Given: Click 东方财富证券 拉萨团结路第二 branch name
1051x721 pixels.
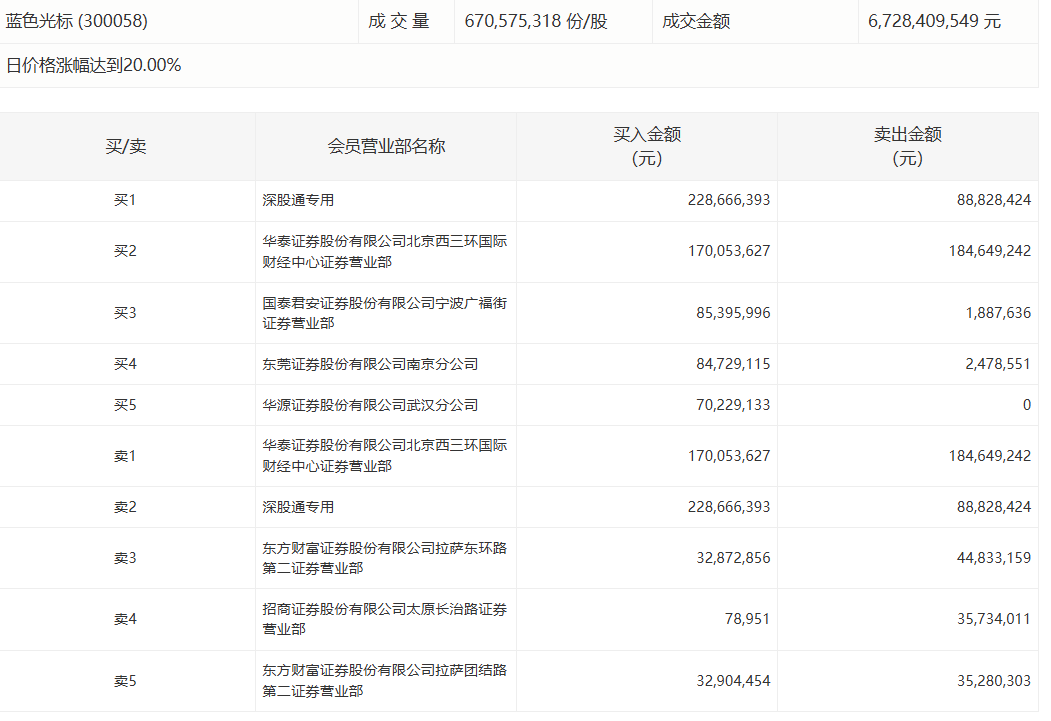Looking at the screenshot, I should point(384,680).
